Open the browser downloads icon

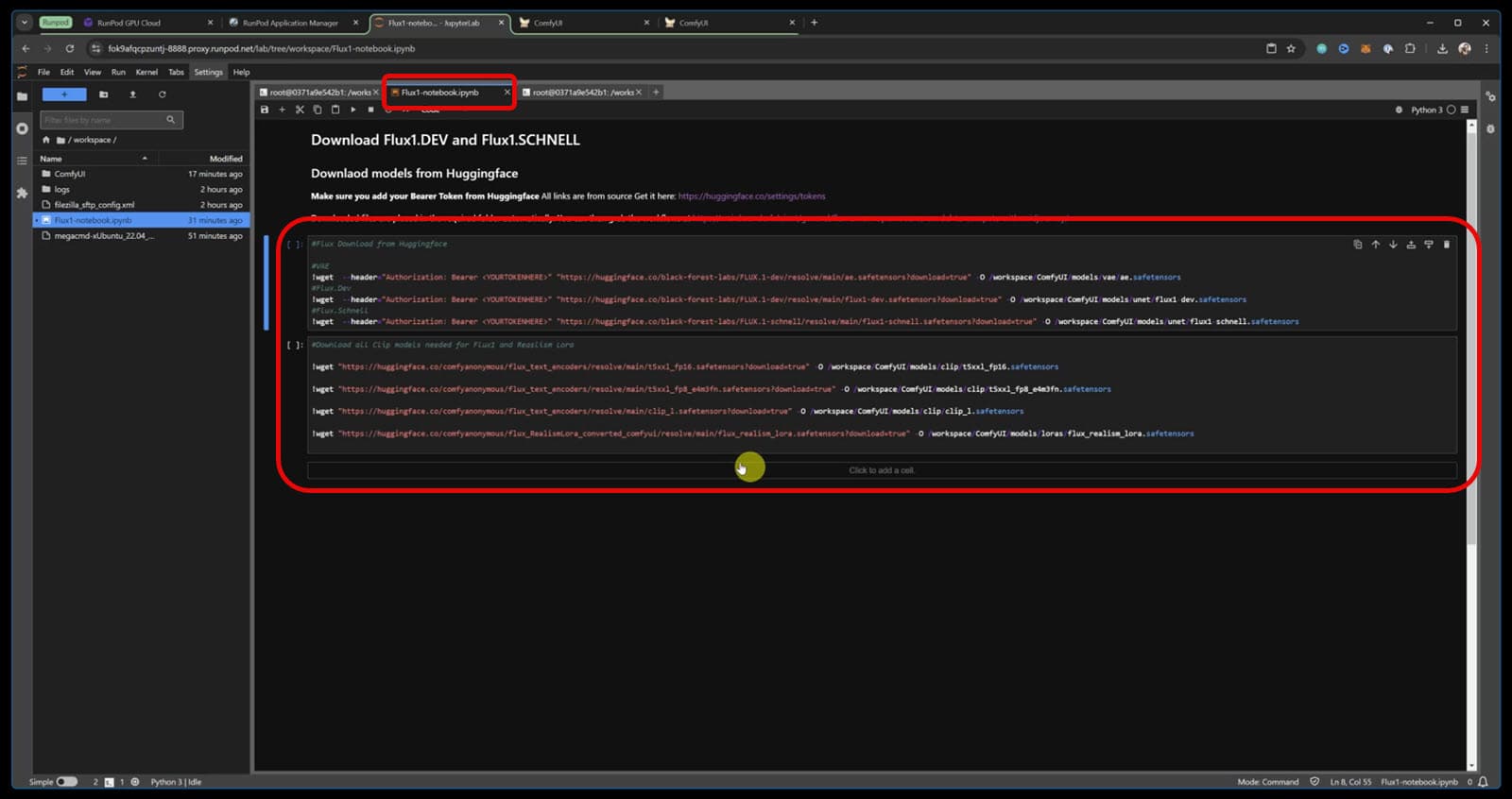pyautogui.click(x=1442, y=48)
